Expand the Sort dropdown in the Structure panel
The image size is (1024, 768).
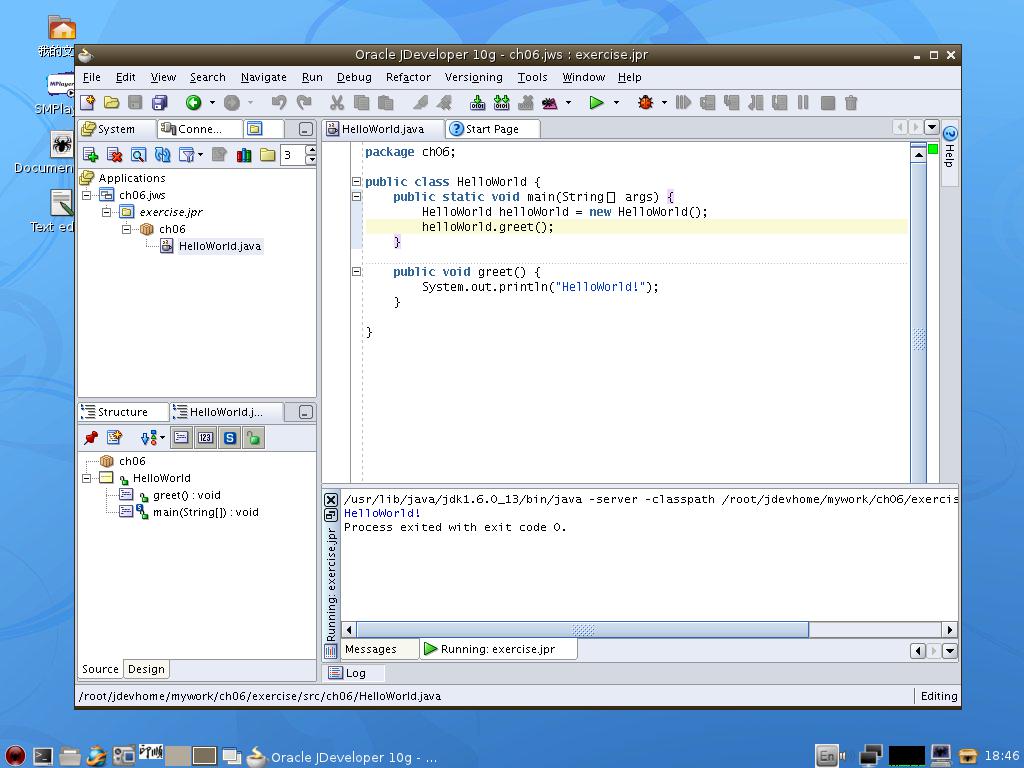pos(161,437)
